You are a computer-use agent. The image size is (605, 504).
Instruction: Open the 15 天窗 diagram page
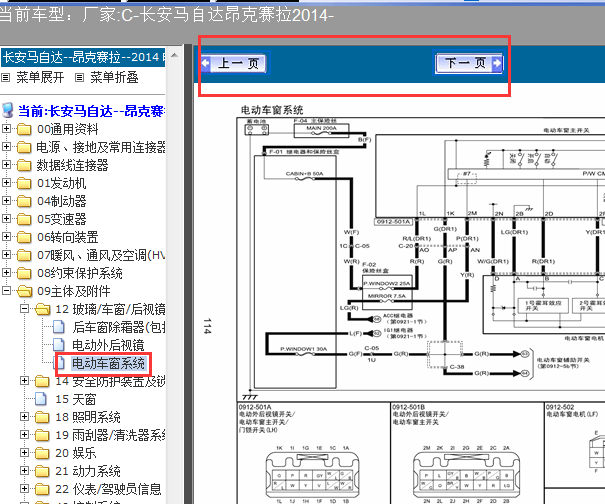pos(76,399)
